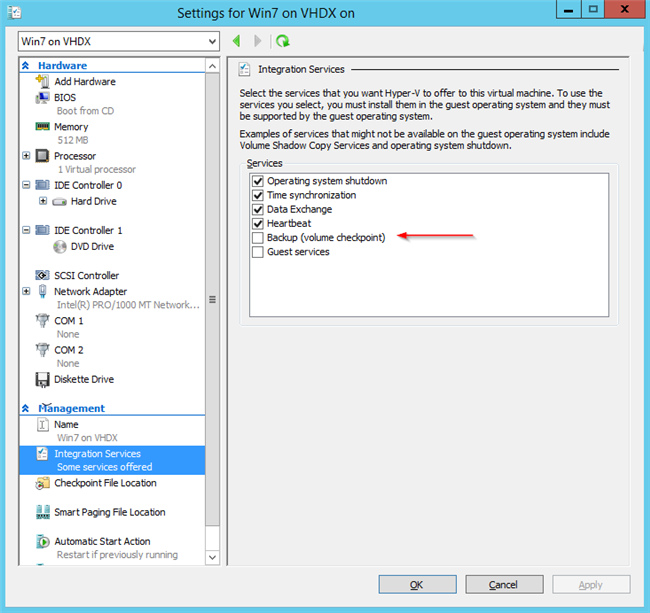Select the DVD Drive icon

click(x=59, y=246)
